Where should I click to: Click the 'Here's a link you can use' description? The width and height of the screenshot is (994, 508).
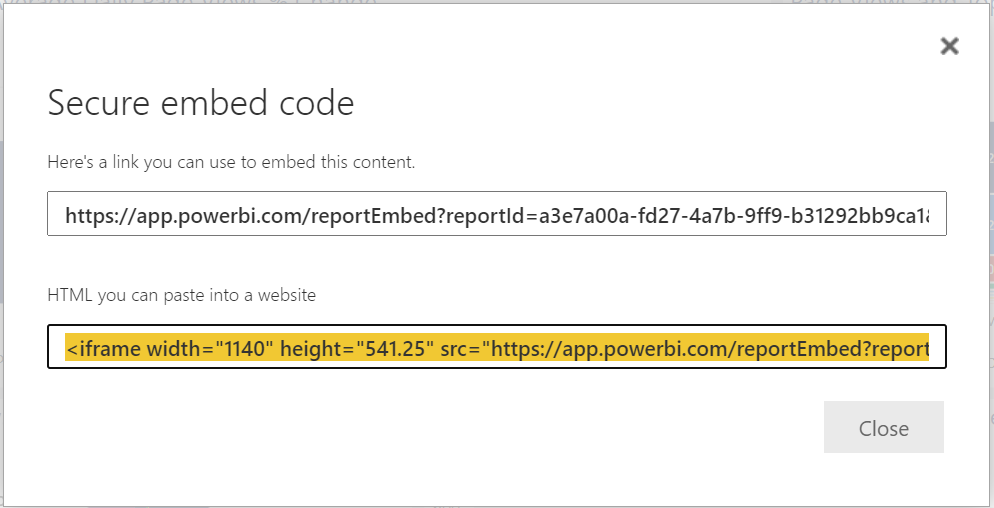231,161
